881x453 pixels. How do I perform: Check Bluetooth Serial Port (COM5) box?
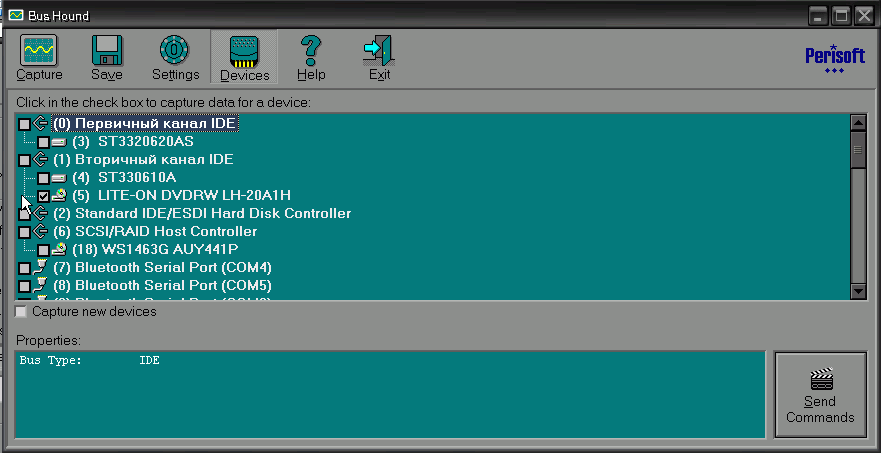point(24,286)
